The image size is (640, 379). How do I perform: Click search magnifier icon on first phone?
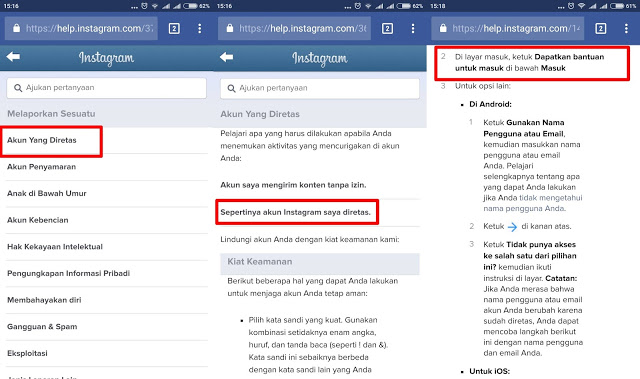coord(18,88)
